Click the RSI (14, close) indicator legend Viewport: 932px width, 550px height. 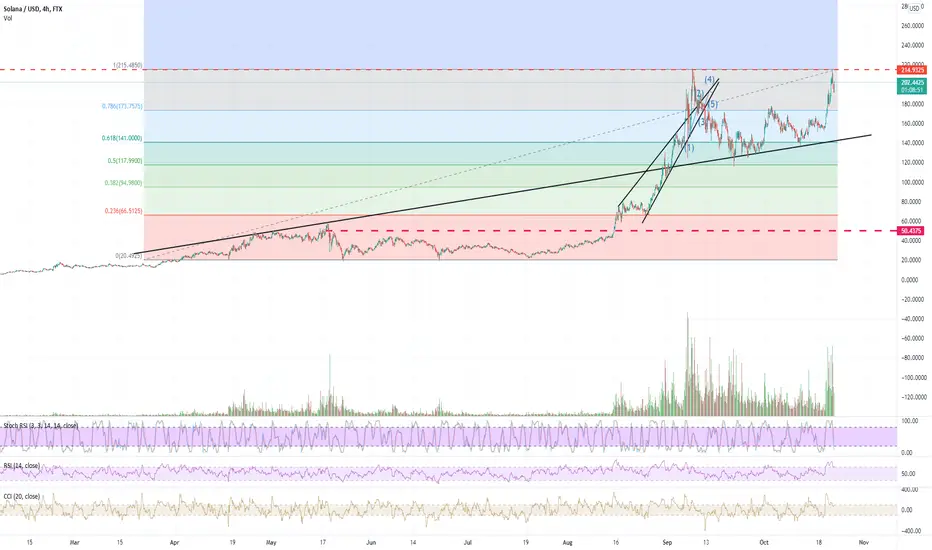pyautogui.click(x=22, y=466)
